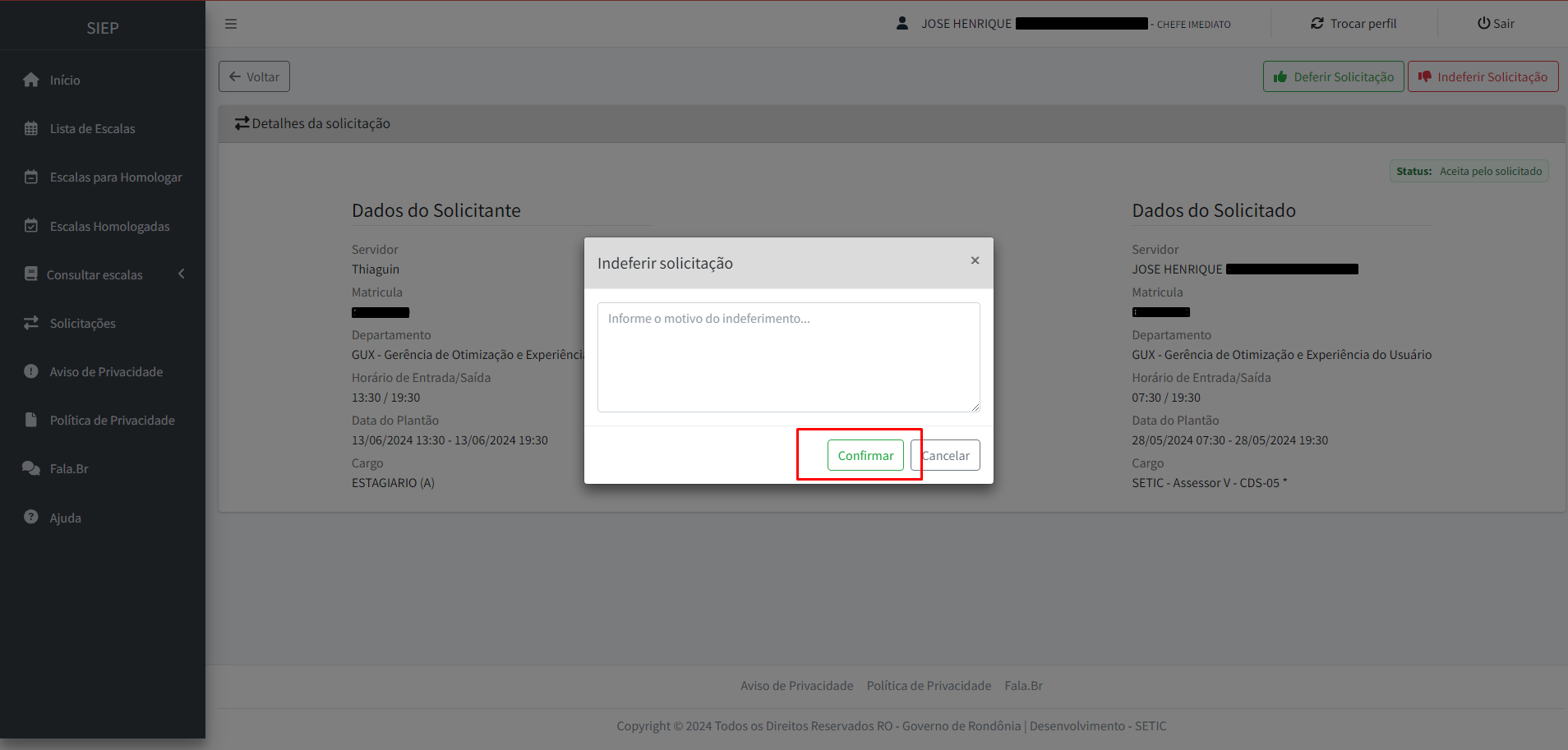Click the Dados do Solicitado heading

[1214, 210]
